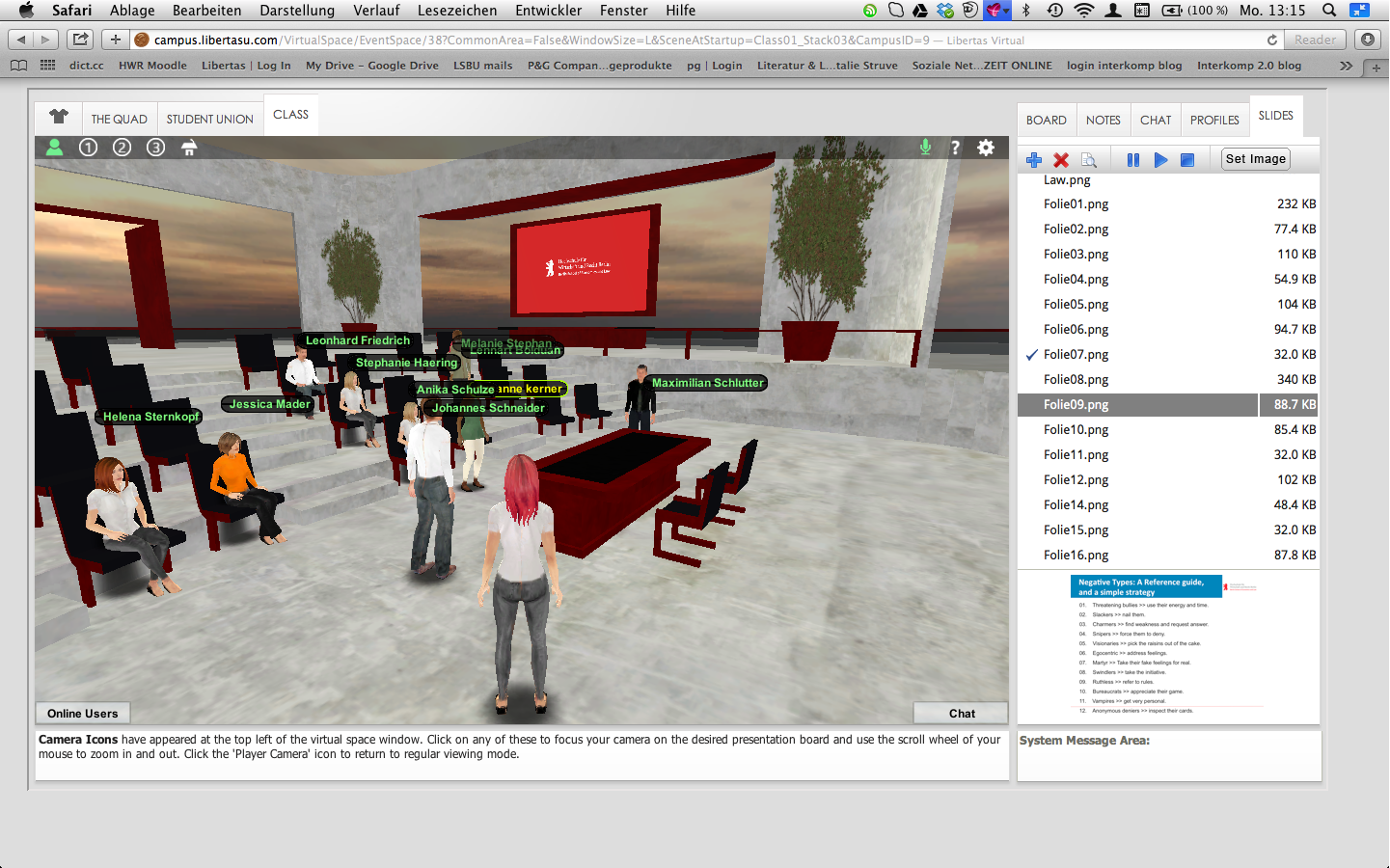Open the CHAT tab
This screenshot has width=1390, height=868.
[1155, 121]
